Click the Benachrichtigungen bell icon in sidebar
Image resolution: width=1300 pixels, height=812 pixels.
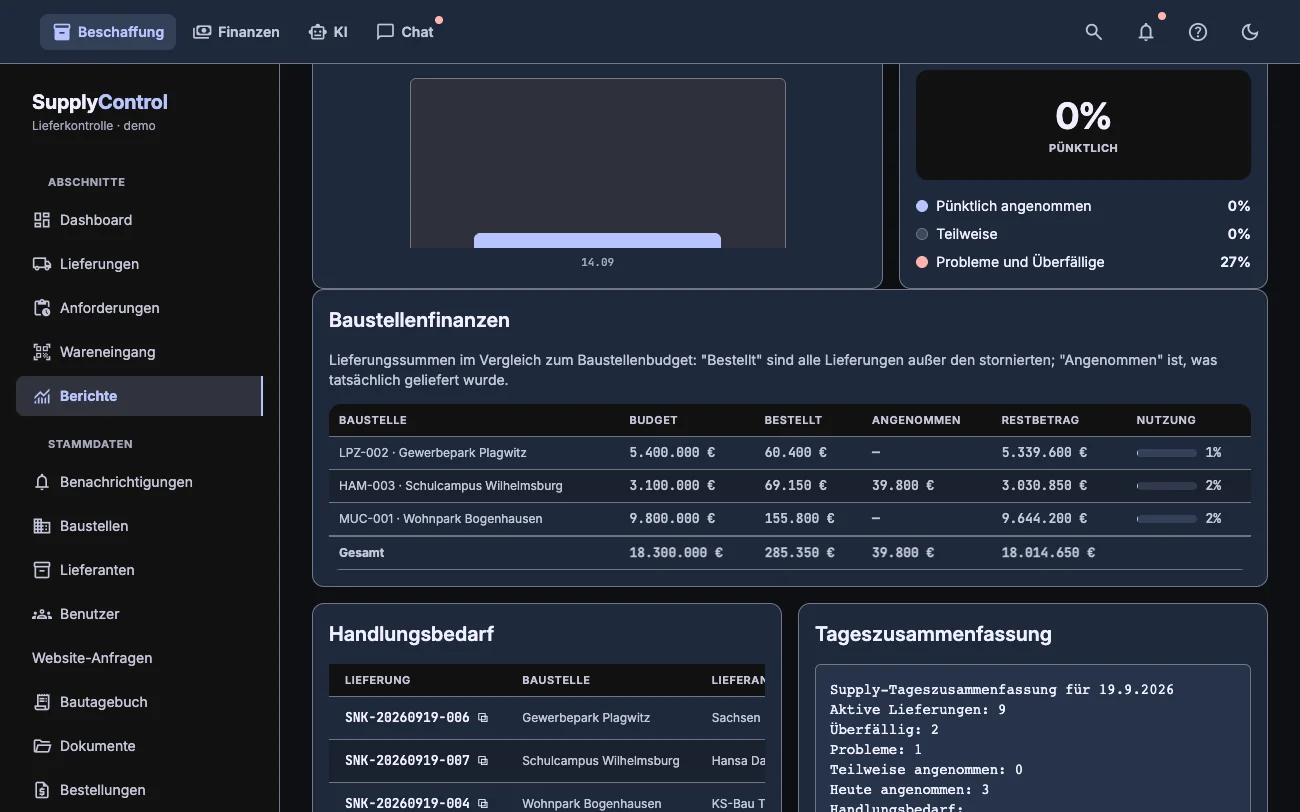point(42,482)
